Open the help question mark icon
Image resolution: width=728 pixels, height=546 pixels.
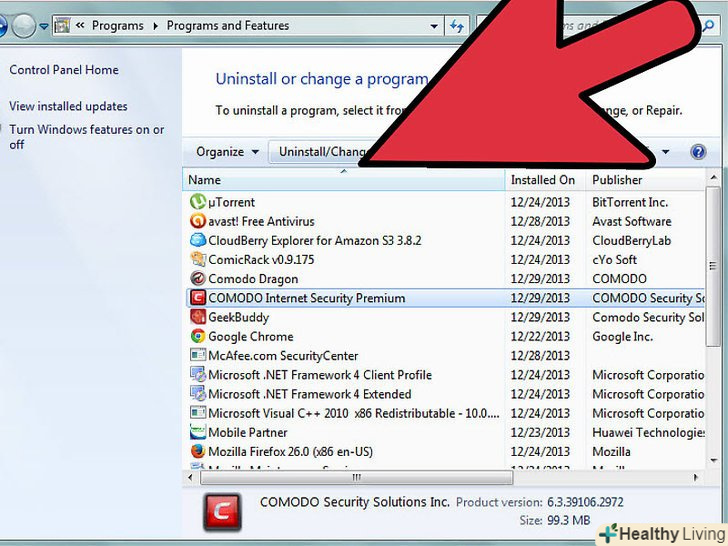point(698,152)
